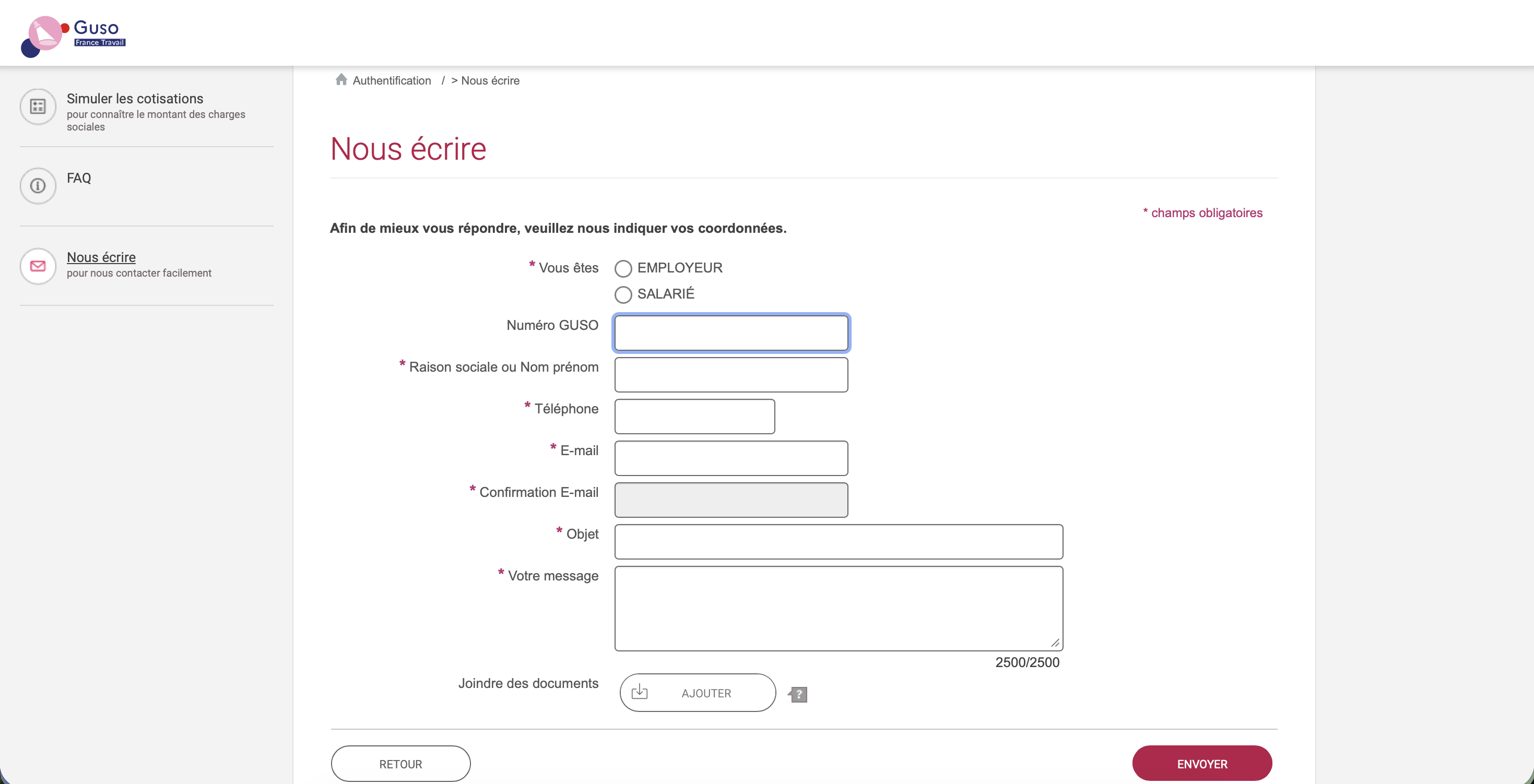Focus the Confirmation E-mail field
Viewport: 1534px width, 784px height.
pyautogui.click(x=730, y=500)
